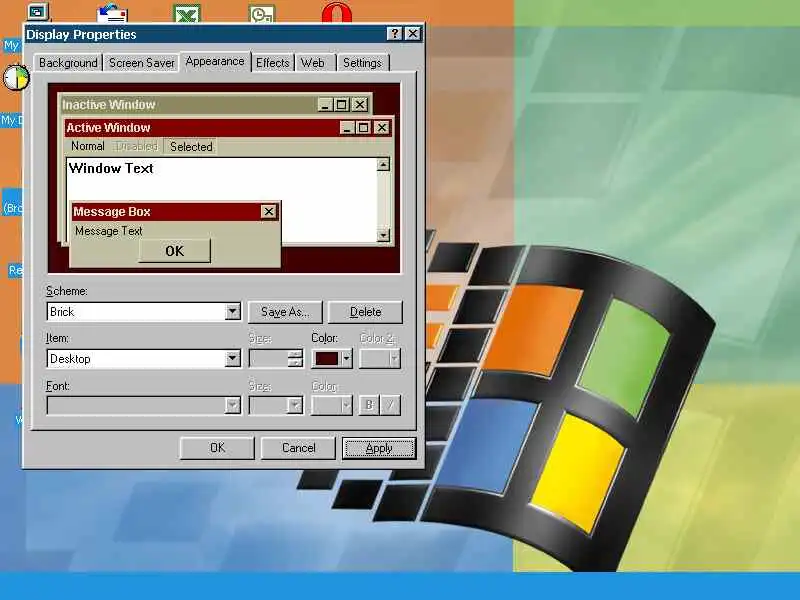Expand the Scheme dropdown showing Brick
This screenshot has height=600, width=800.
(x=233, y=311)
